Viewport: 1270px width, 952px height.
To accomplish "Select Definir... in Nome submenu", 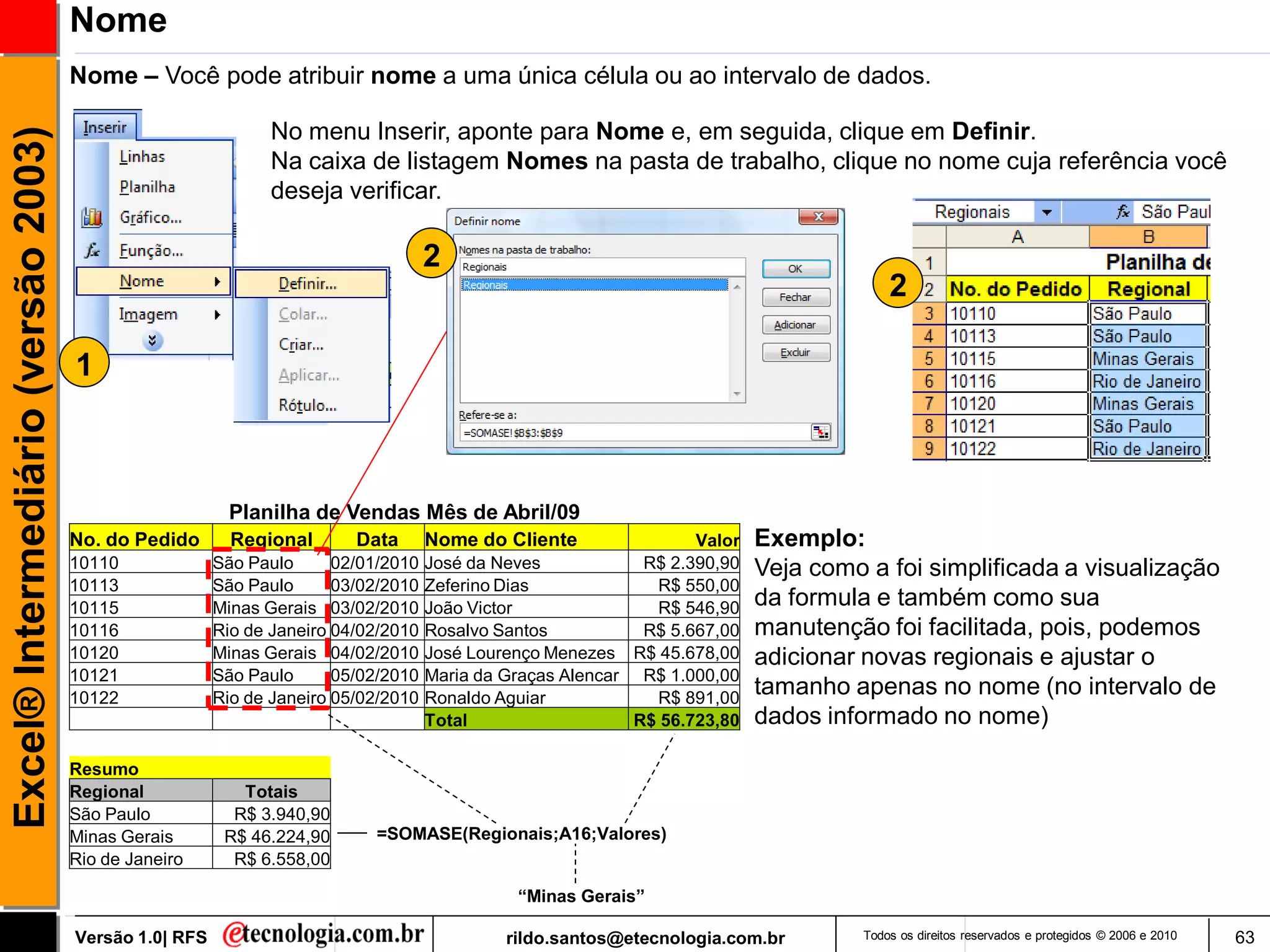I will (311, 284).
